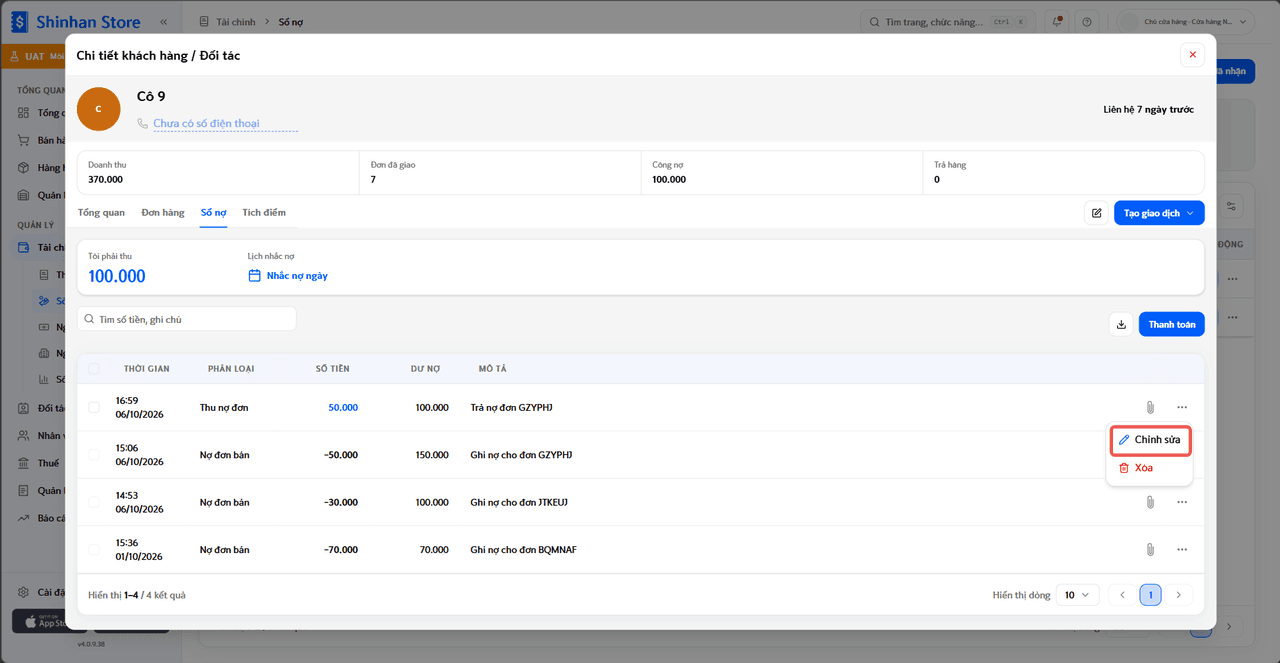Click the Hàng hóa box icon in the sidebar
Image resolution: width=1280 pixels, height=663 pixels.
tap(23, 167)
